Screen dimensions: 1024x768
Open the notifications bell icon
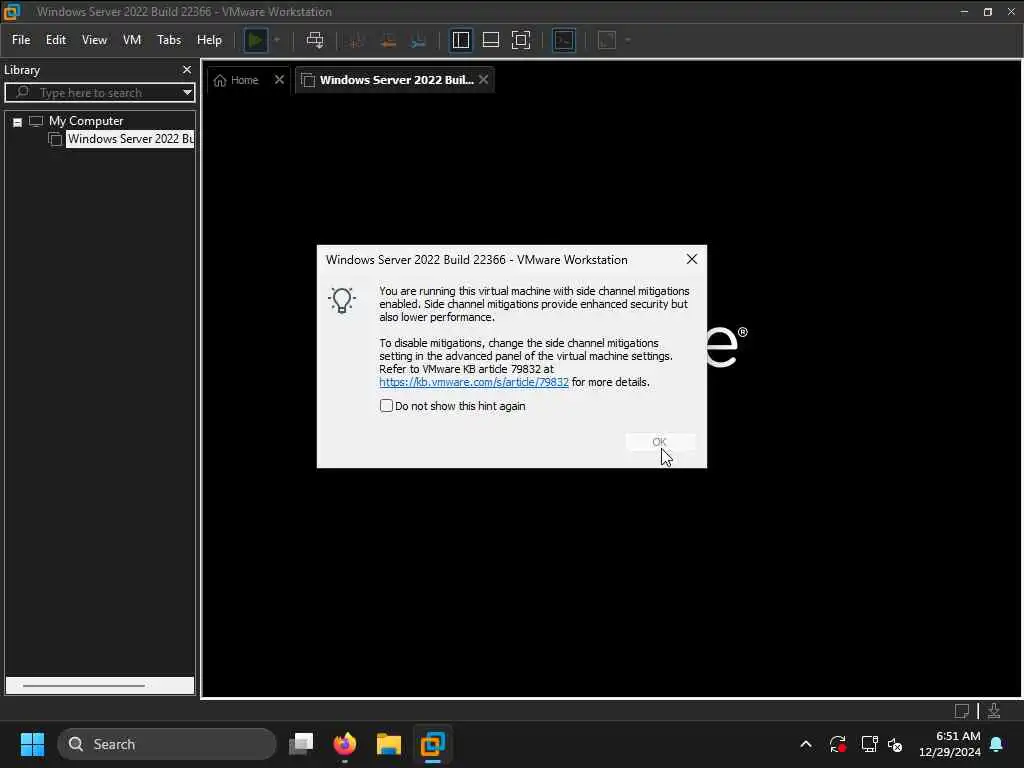click(x=997, y=744)
